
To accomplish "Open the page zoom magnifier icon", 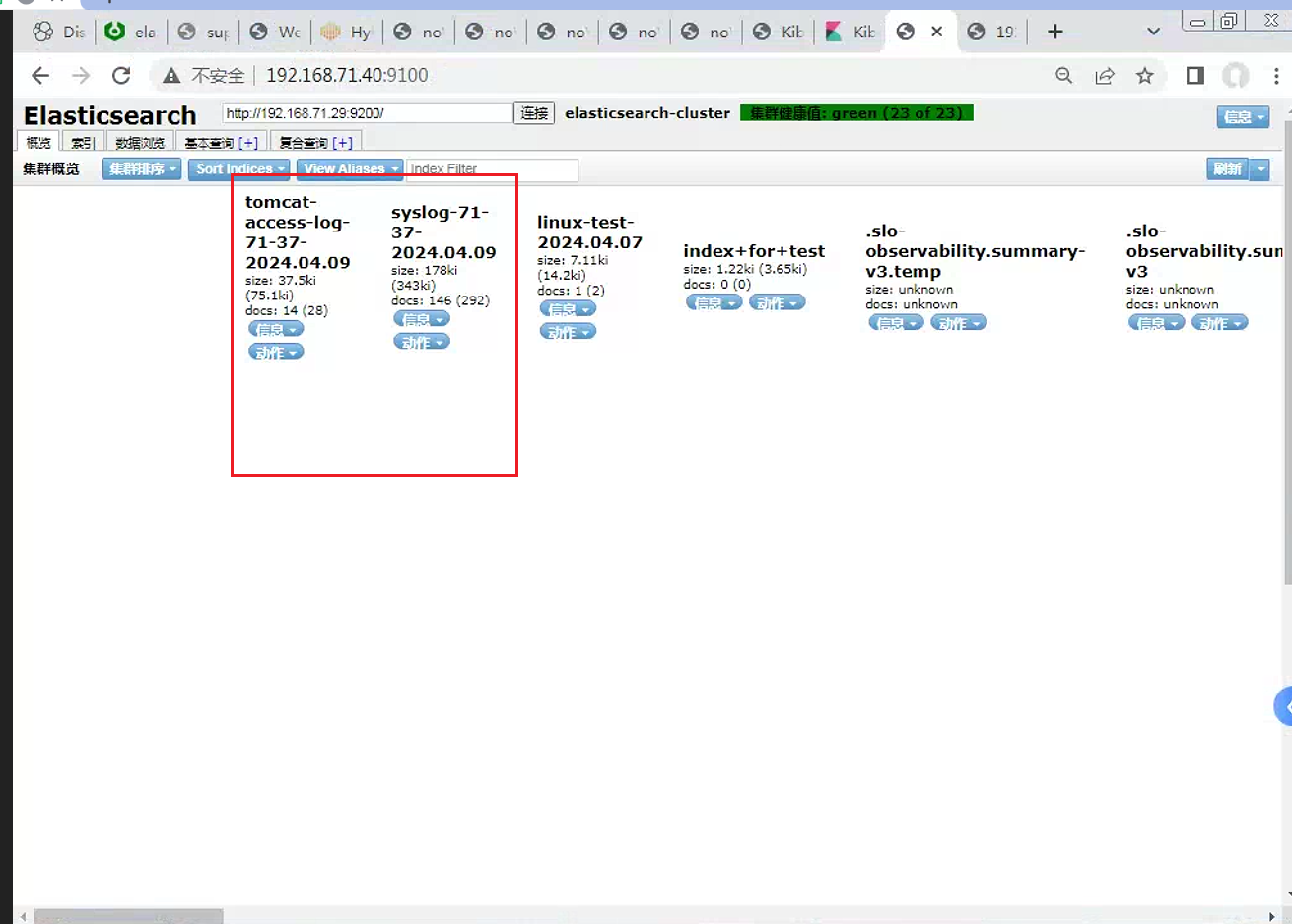I will click(x=1063, y=76).
